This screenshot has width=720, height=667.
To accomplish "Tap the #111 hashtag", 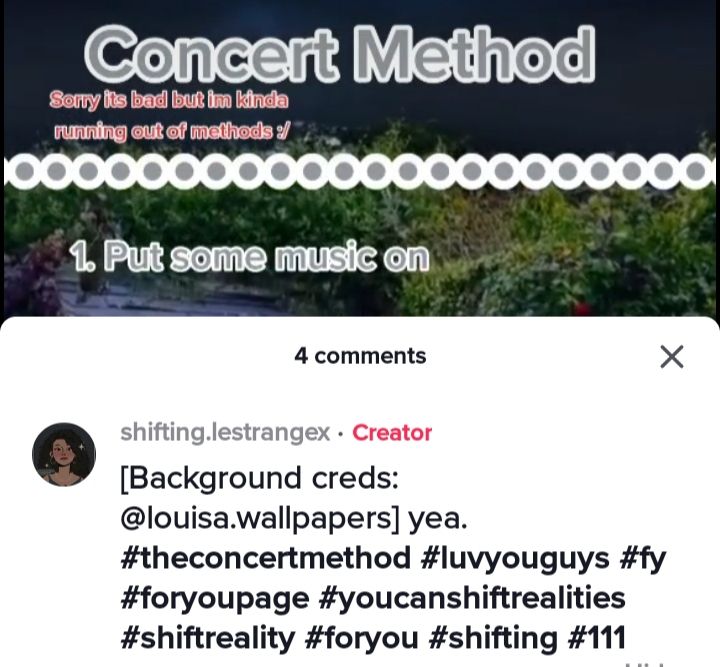I will (596, 638).
